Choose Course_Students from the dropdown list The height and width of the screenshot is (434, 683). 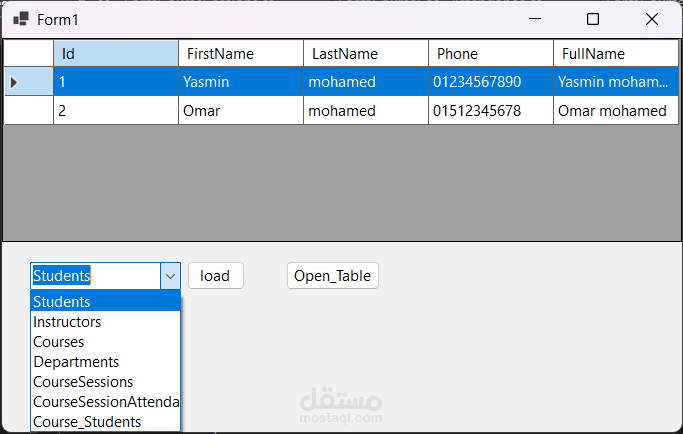(x=105, y=422)
